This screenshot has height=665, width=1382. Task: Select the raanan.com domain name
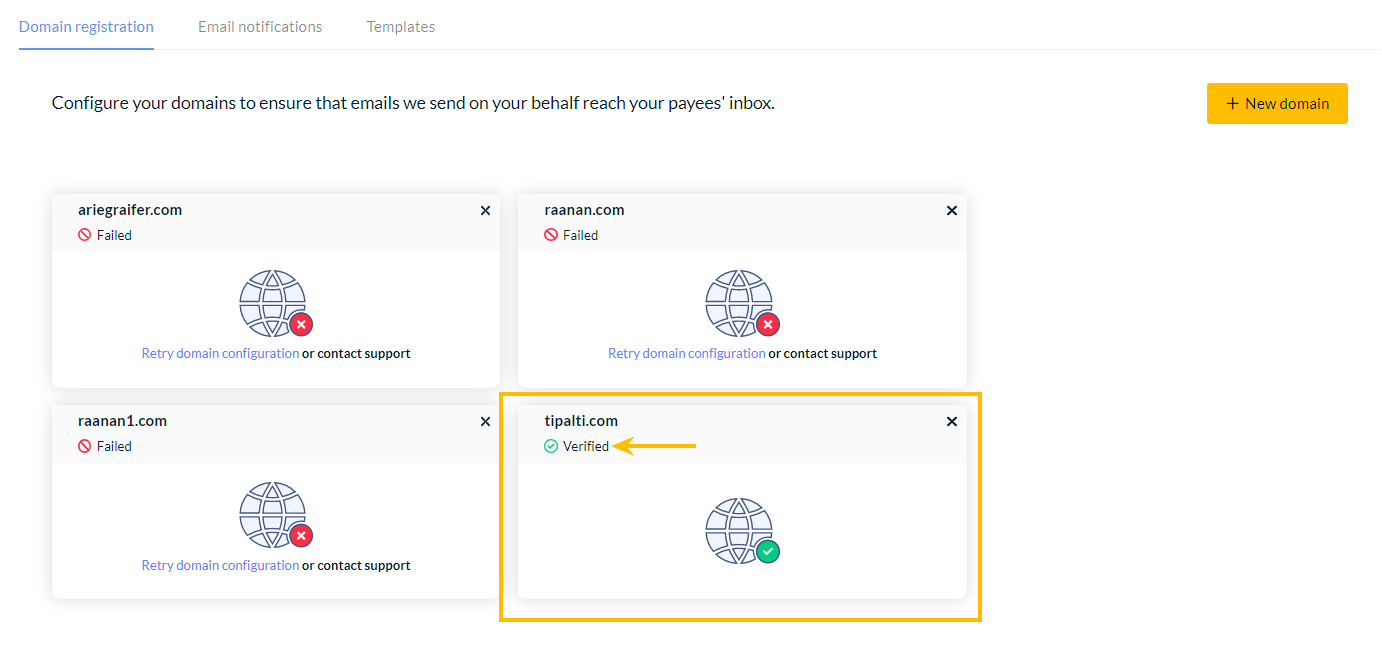tap(584, 210)
